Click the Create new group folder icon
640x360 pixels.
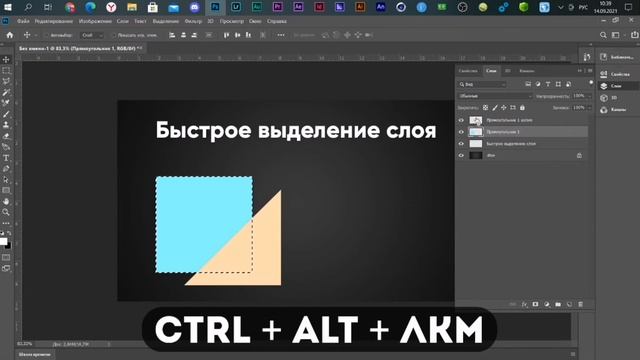[x=558, y=304]
